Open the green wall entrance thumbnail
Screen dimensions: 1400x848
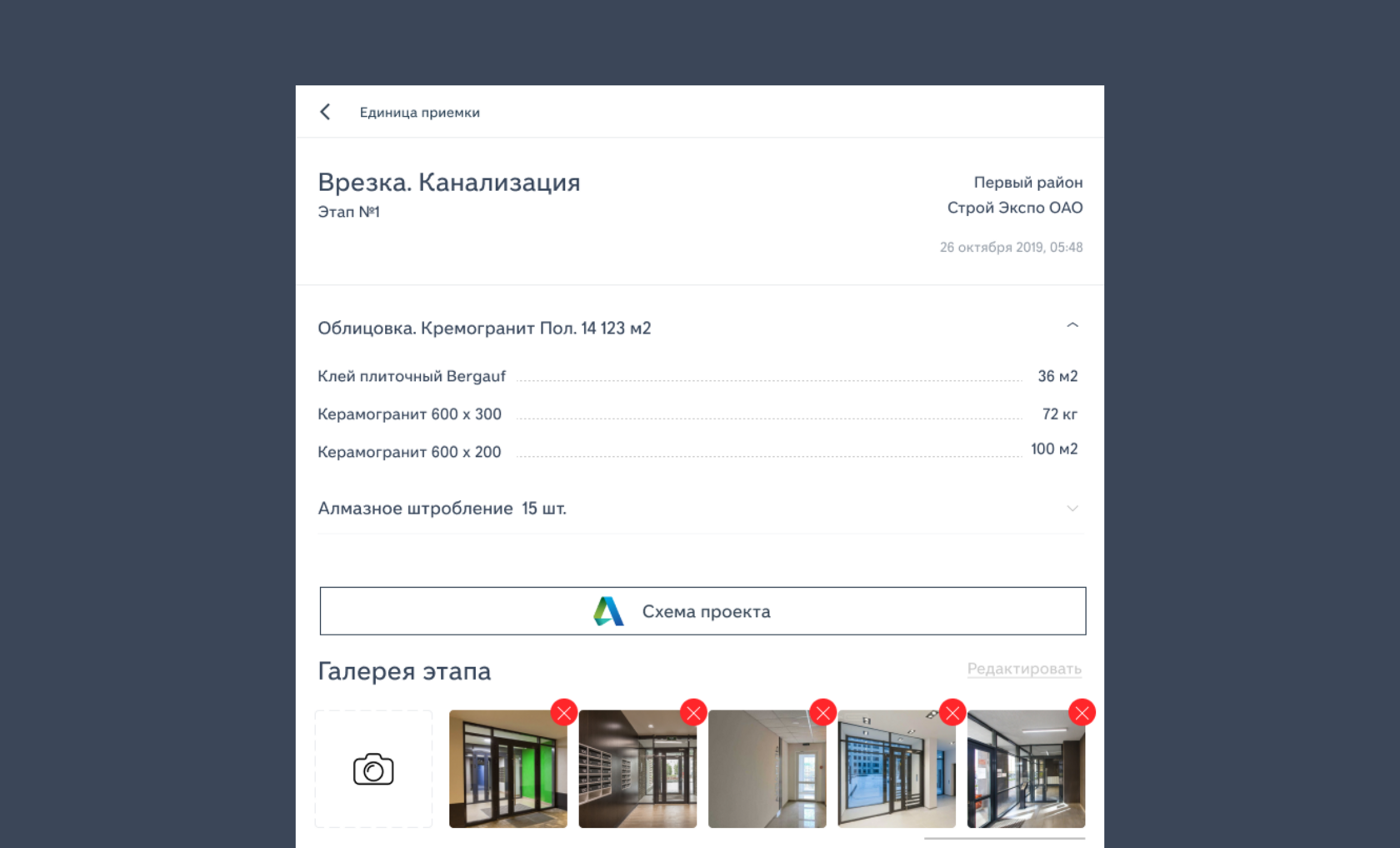click(507, 769)
